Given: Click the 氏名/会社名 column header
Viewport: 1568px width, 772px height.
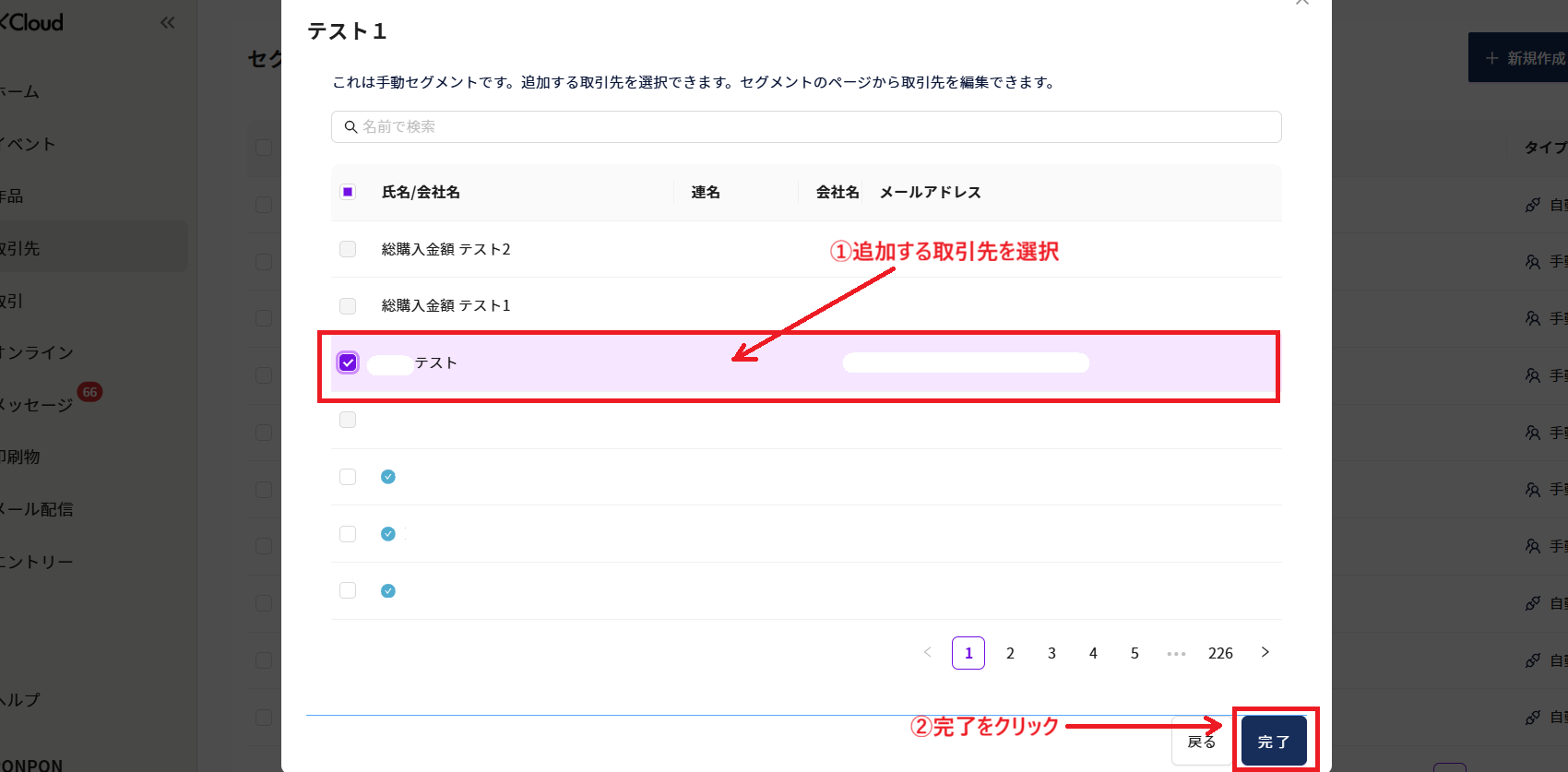Looking at the screenshot, I should coord(421,192).
